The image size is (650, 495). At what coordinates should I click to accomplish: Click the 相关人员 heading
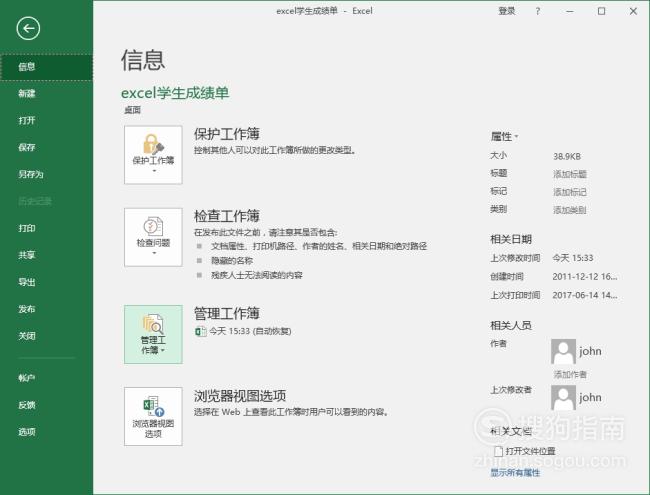(511, 325)
